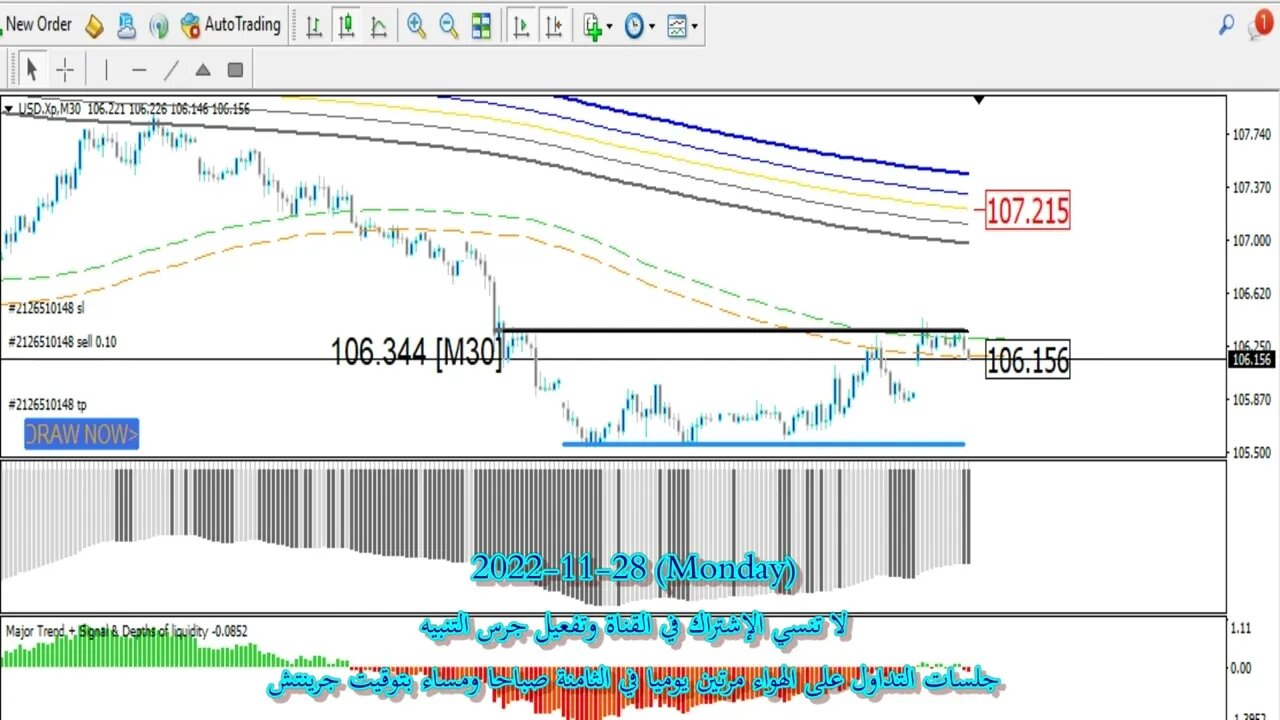Screen dimensions: 1280x720
Task: Select the trendline drawing tool
Action: click(x=171, y=70)
